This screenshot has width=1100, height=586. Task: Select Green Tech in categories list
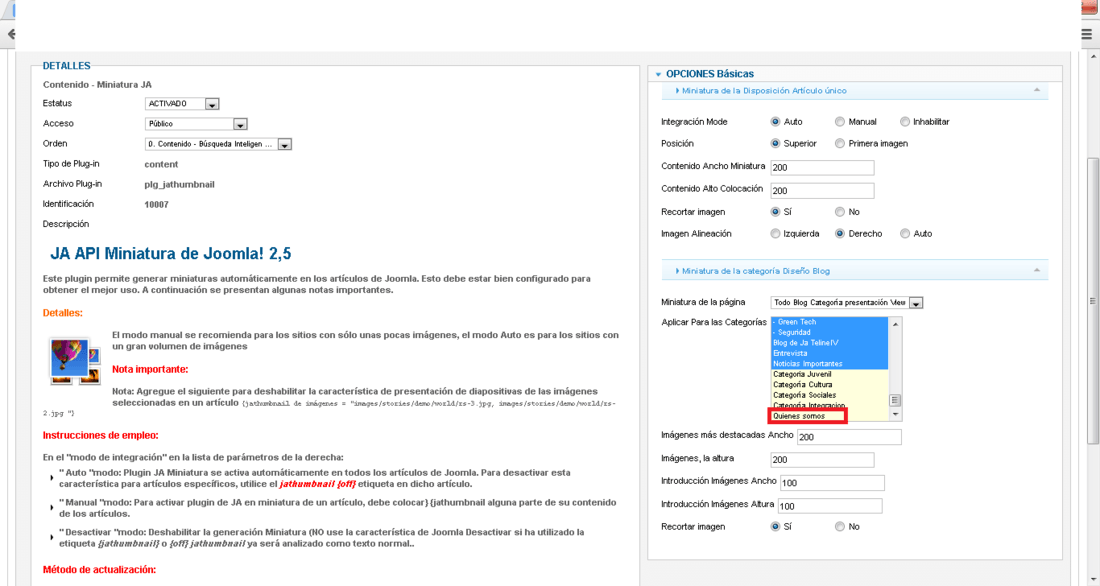coord(829,322)
